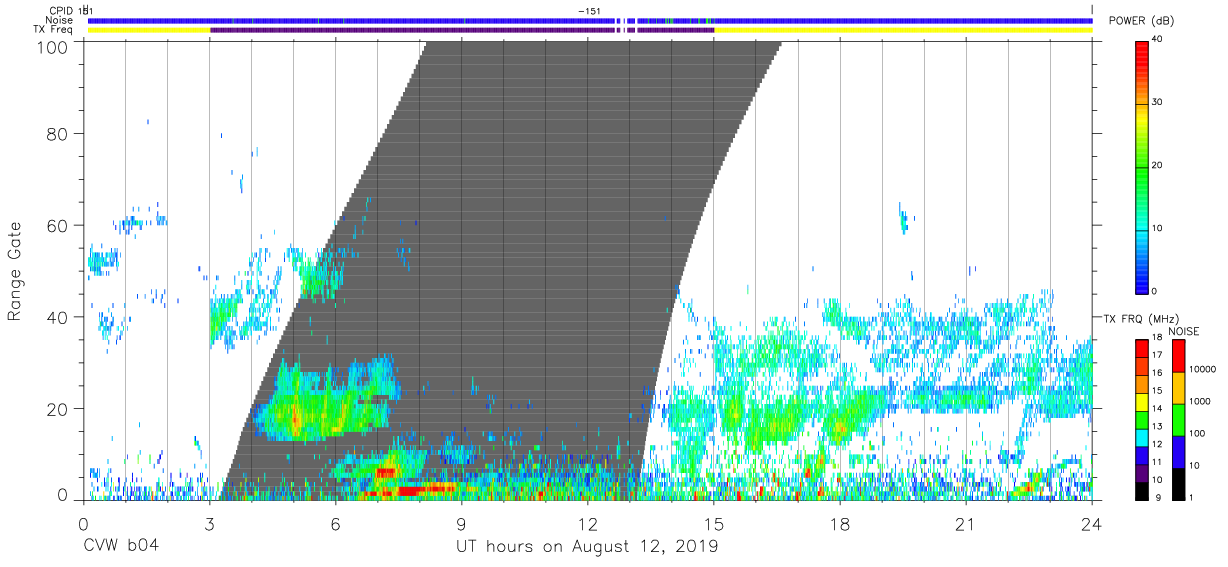Click the 'CVW b04' radar beam label

pos(120,546)
